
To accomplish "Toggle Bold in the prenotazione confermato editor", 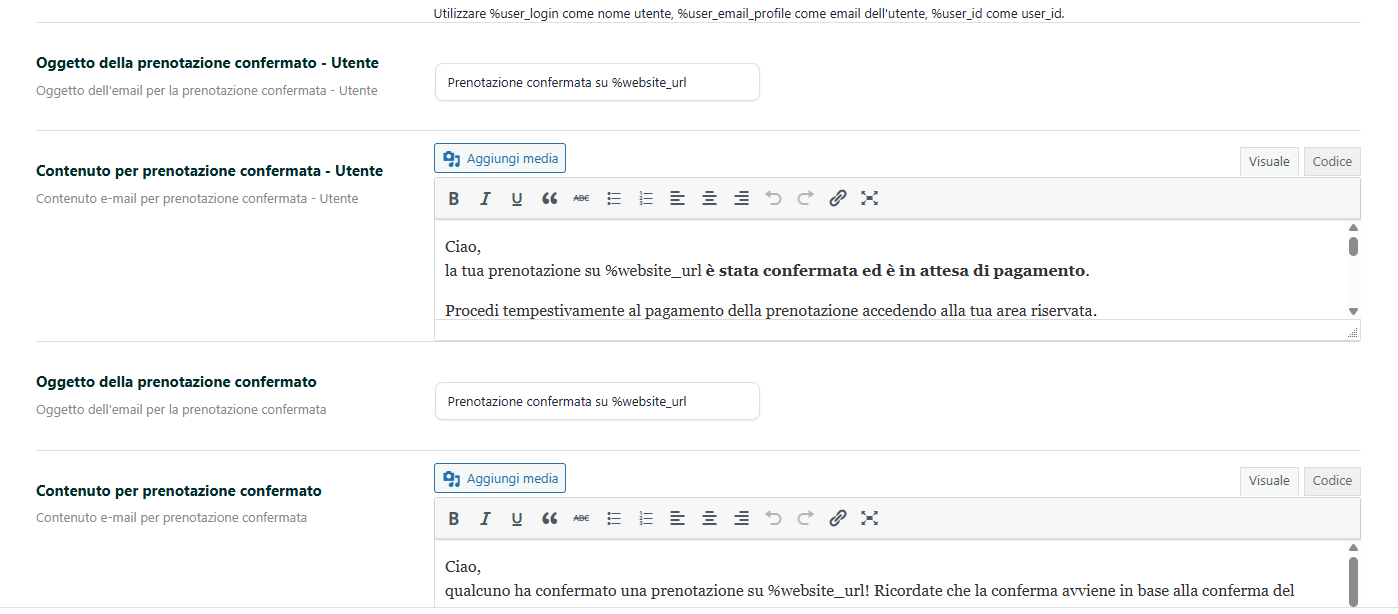I will tap(454, 518).
